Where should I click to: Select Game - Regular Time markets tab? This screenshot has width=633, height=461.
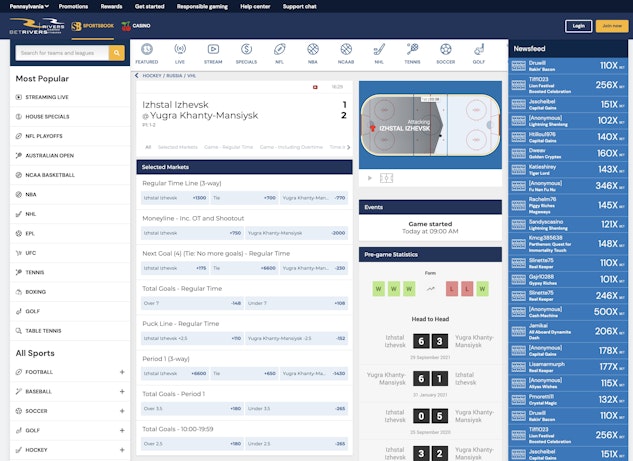point(228,147)
